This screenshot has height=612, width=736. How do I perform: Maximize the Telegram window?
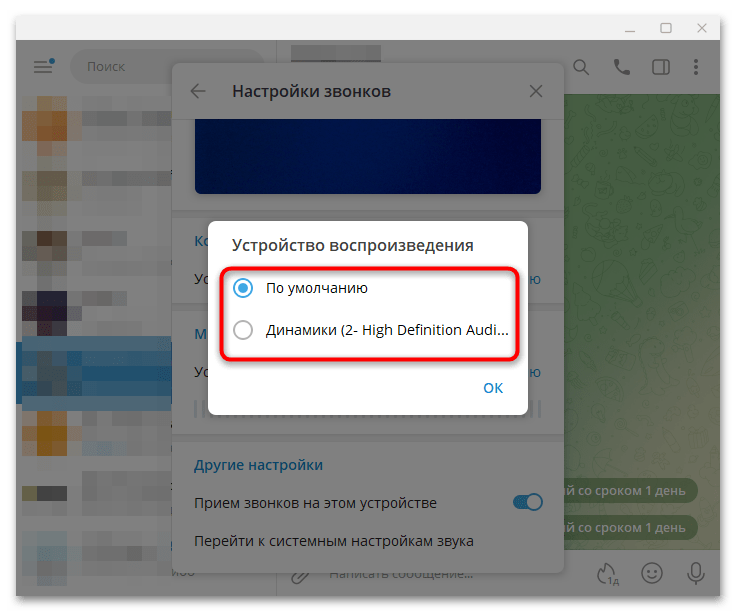[x=666, y=28]
